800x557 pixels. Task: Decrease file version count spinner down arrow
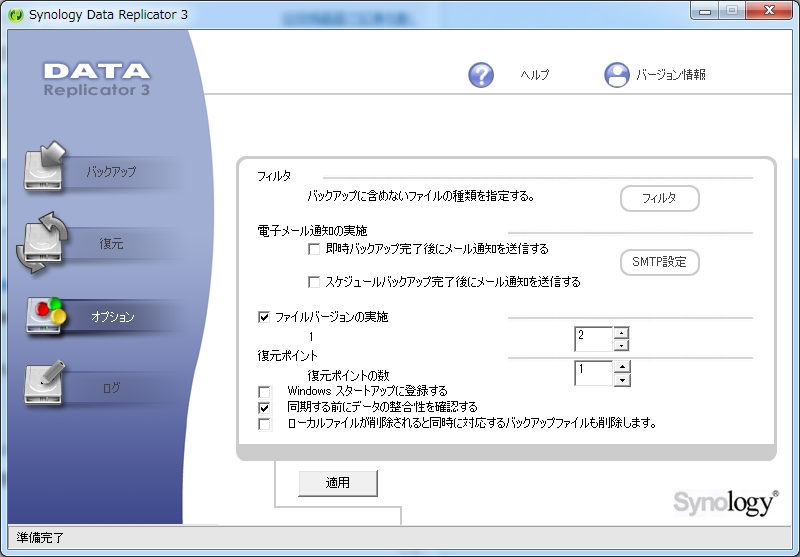pos(621,345)
